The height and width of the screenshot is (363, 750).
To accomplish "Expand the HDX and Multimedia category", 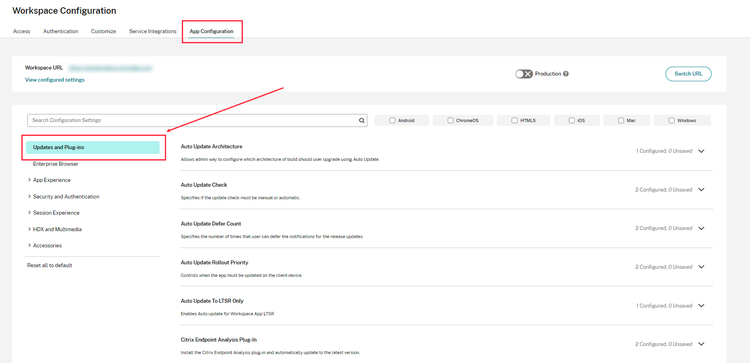I will coord(30,229).
